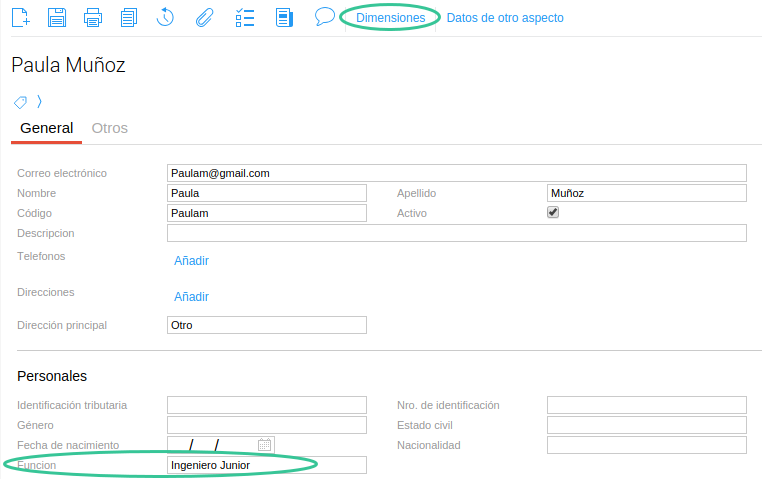Open Datos de otro aspecto
Image resolution: width=762 pixels, height=479 pixels.
505,18
